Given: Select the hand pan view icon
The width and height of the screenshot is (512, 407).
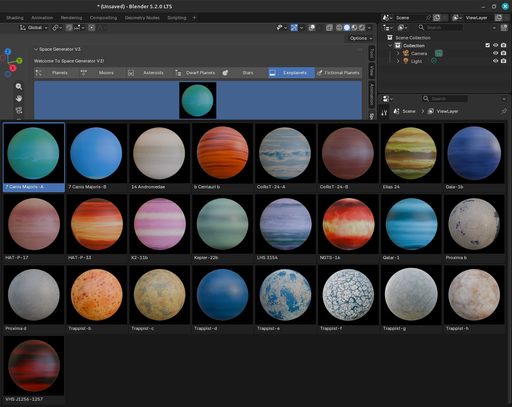Looking at the screenshot, I should click(x=19, y=98).
